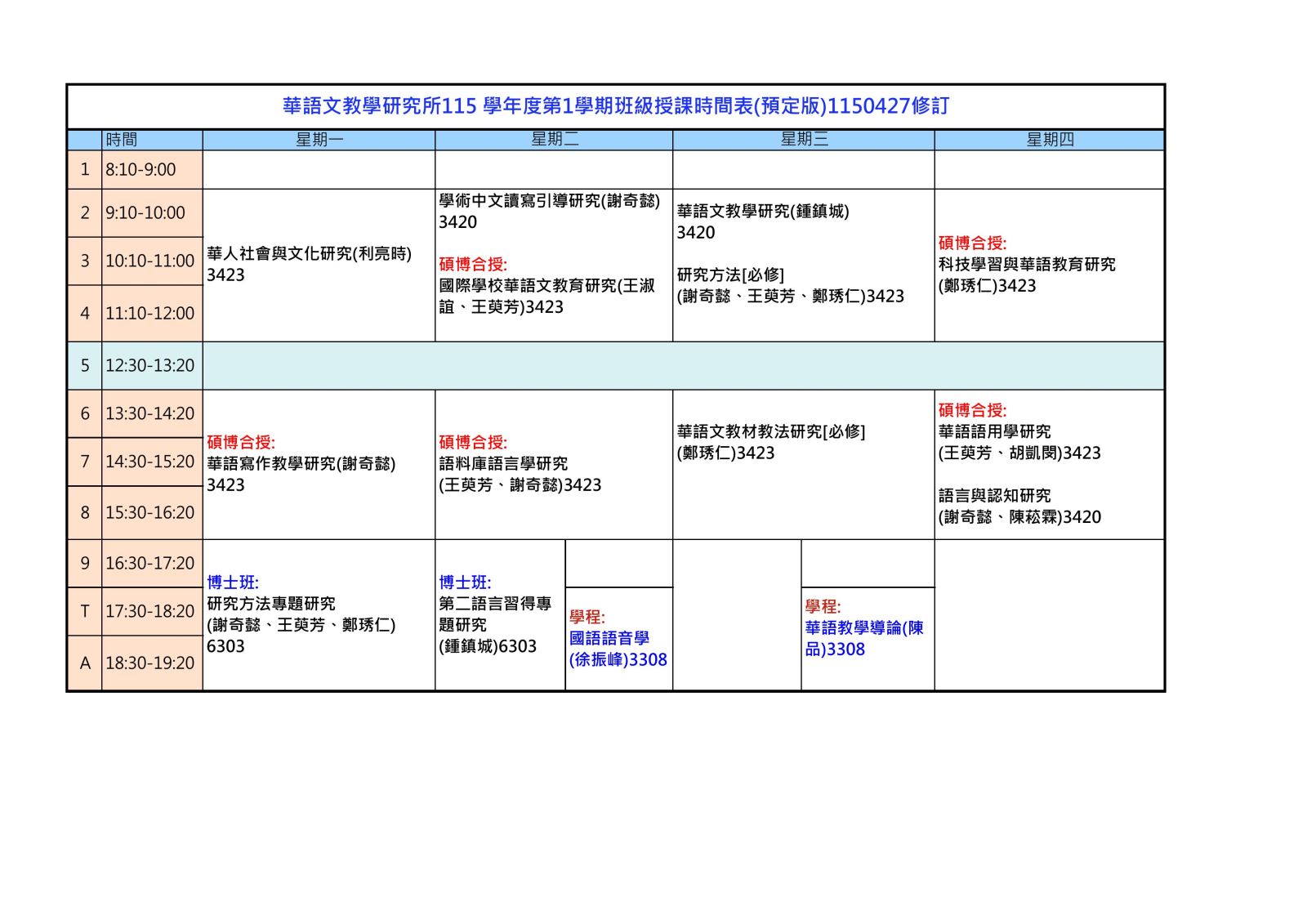Select the 第二語言習得專題研究 doctoral course
This screenshot has width=1307, height=924.
coord(495,614)
